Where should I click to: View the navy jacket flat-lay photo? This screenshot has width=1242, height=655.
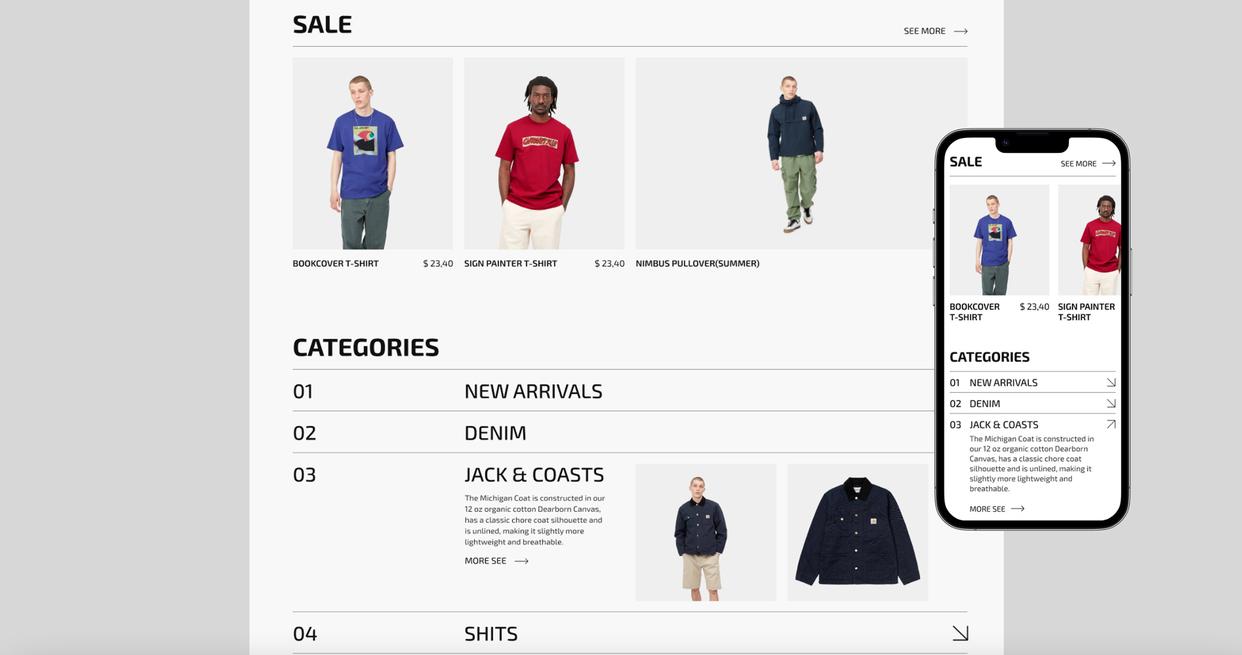pyautogui.click(x=858, y=532)
